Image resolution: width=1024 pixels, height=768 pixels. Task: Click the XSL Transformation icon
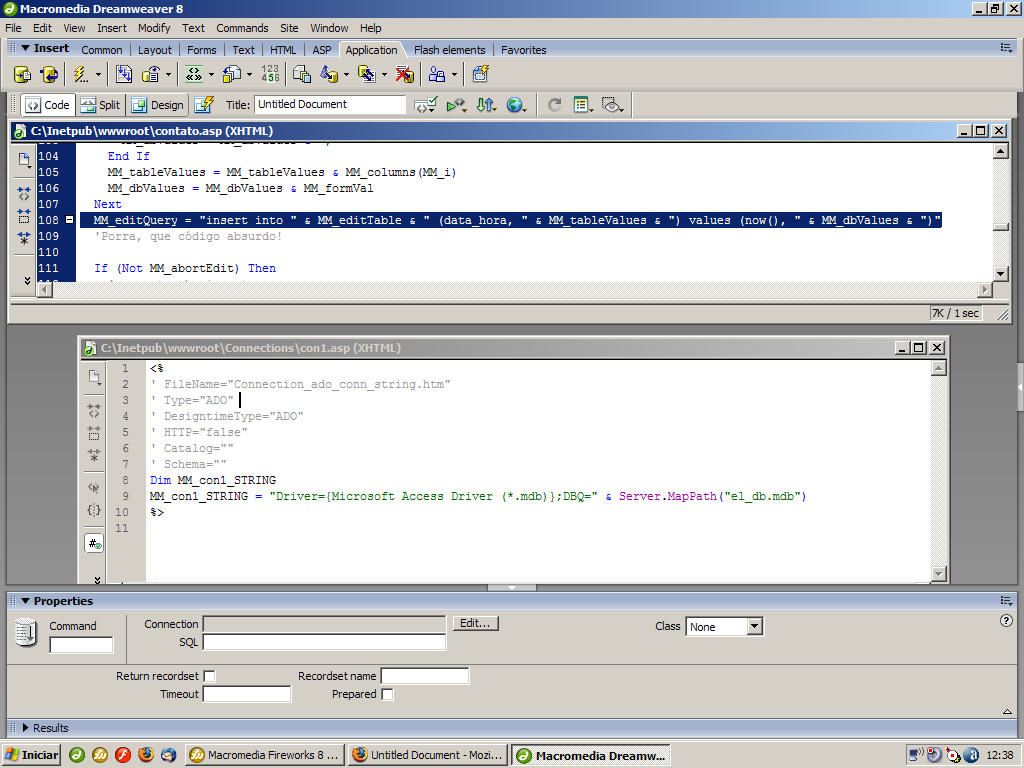click(481, 74)
